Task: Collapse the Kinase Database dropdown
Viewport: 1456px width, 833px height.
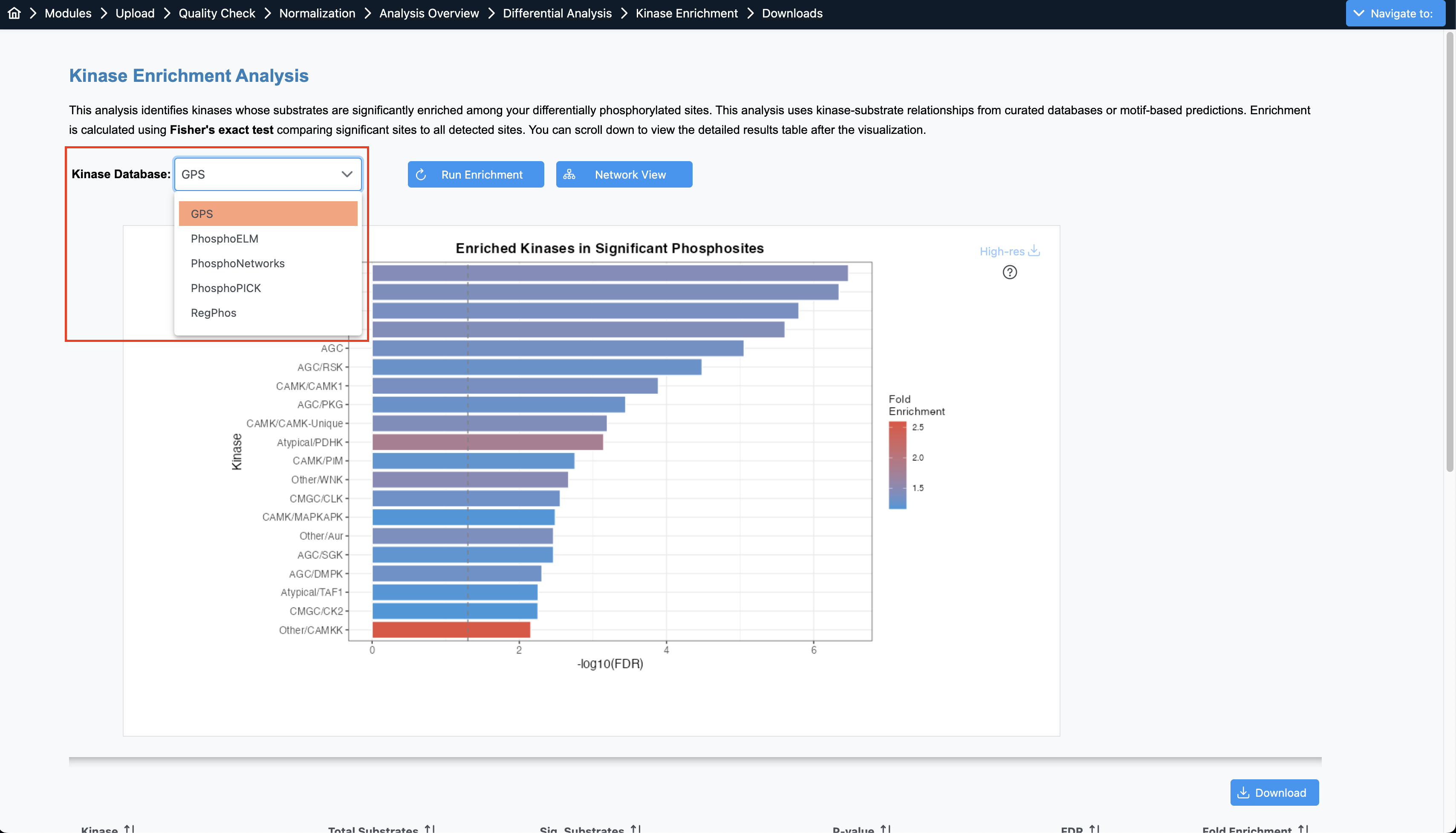Action: click(x=347, y=174)
